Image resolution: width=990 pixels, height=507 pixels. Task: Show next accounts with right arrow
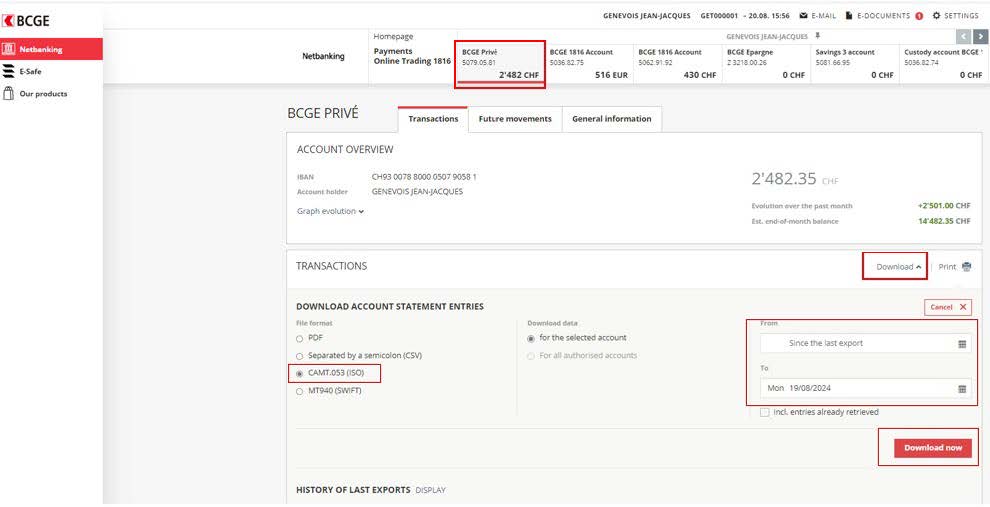pos(981,36)
